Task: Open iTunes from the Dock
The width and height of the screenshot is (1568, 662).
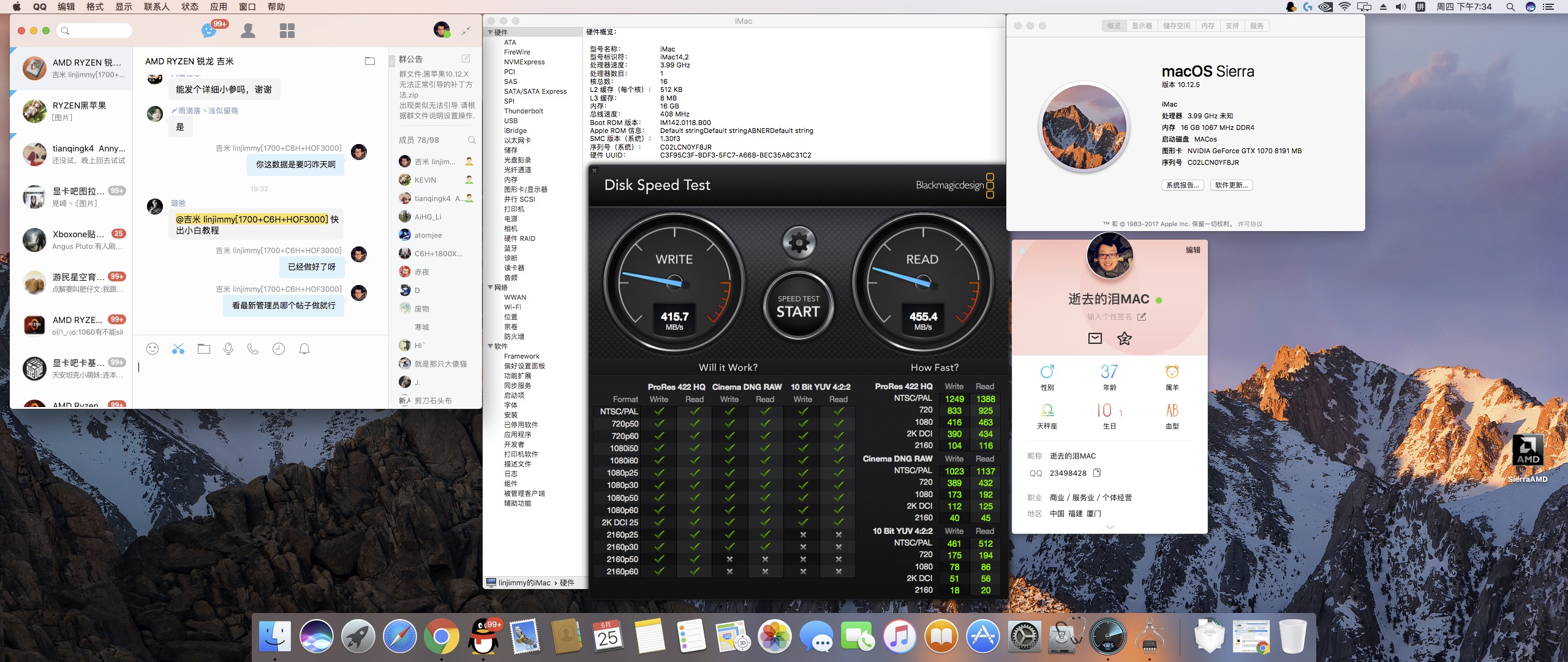Action: click(900, 637)
